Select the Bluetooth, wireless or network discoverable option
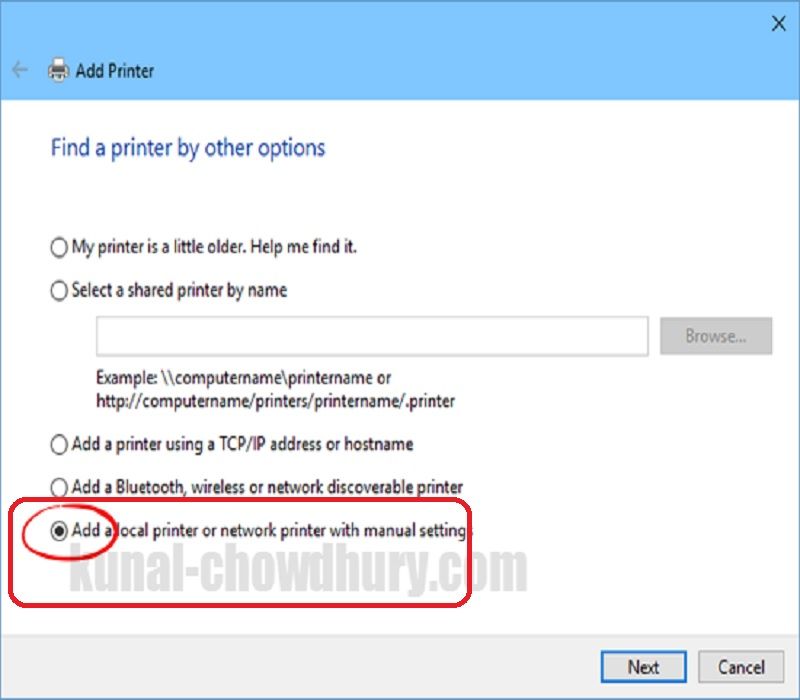 tap(58, 487)
